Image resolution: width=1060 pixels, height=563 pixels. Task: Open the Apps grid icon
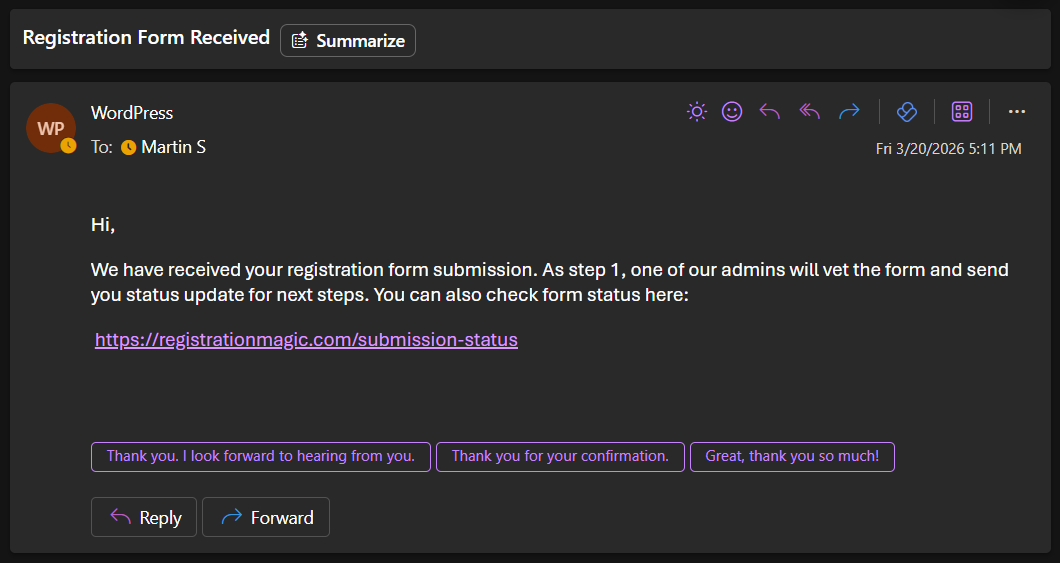click(962, 112)
